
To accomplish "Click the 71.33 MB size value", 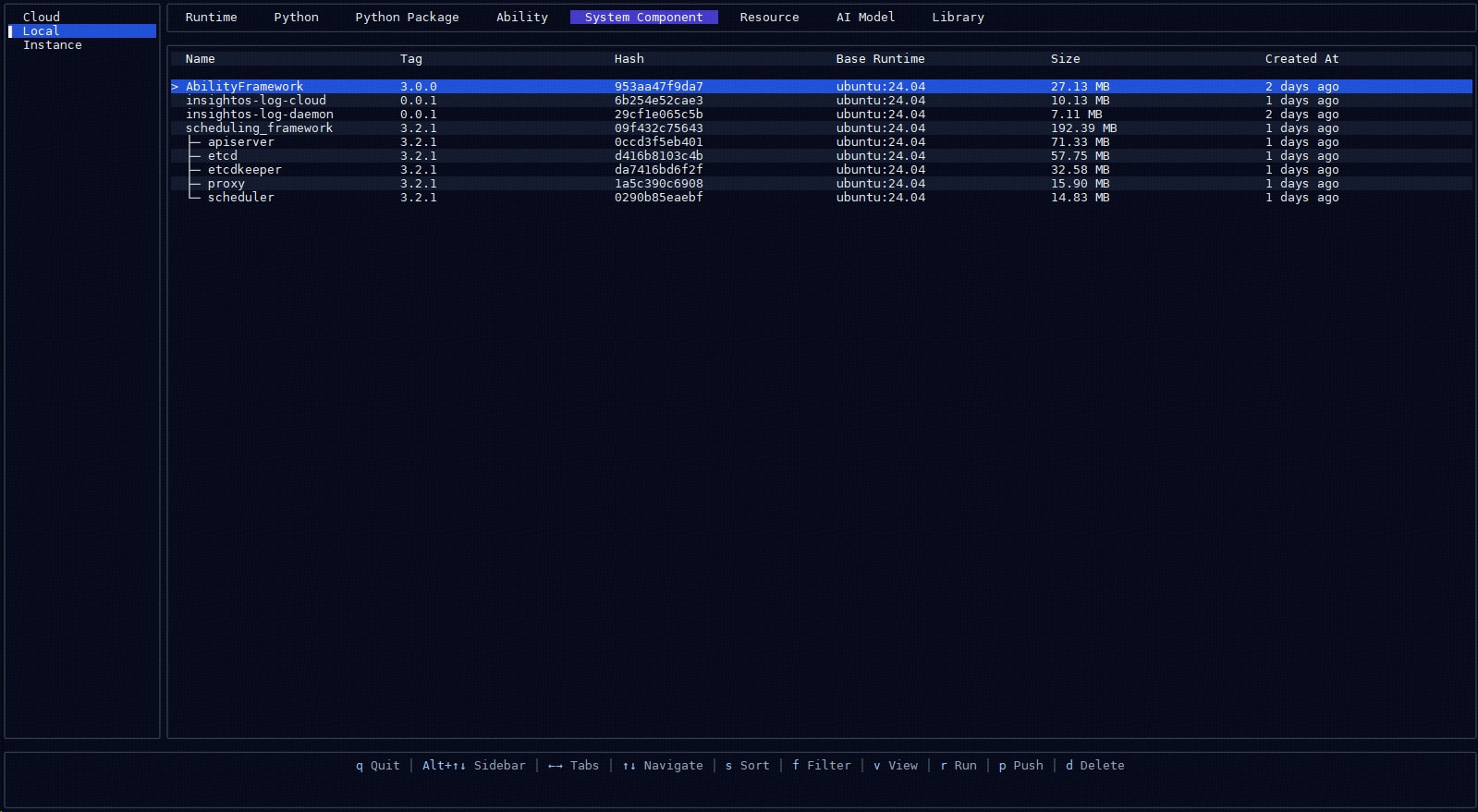I will pyautogui.click(x=1081, y=141).
